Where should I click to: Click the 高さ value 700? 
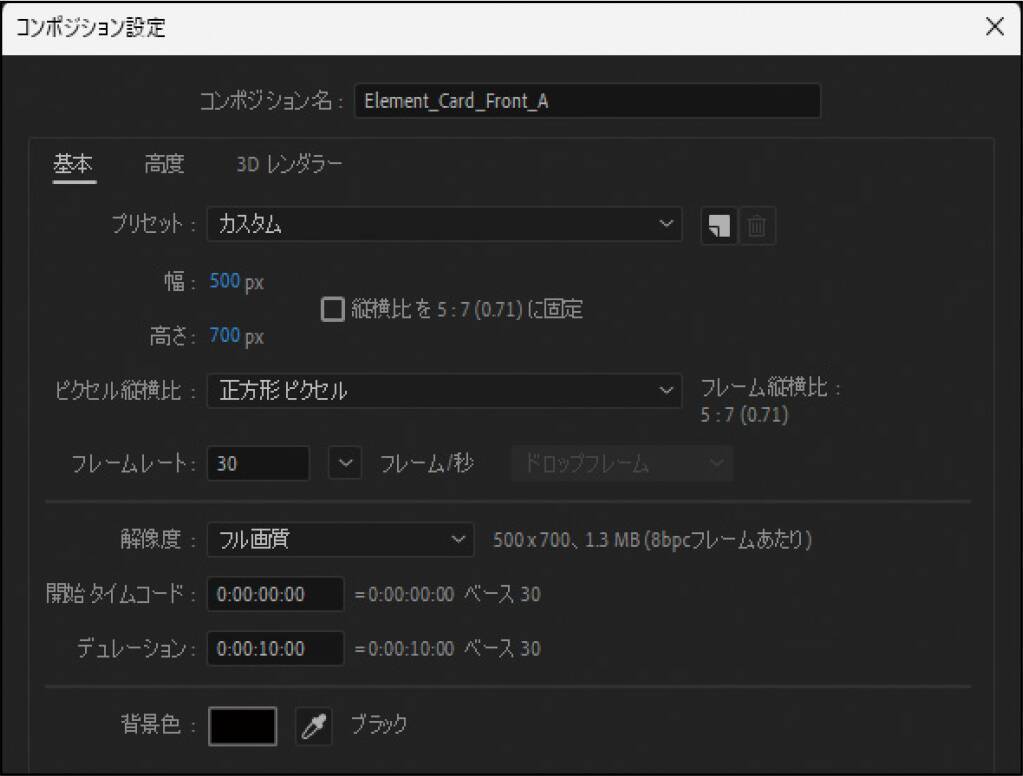[x=225, y=336]
